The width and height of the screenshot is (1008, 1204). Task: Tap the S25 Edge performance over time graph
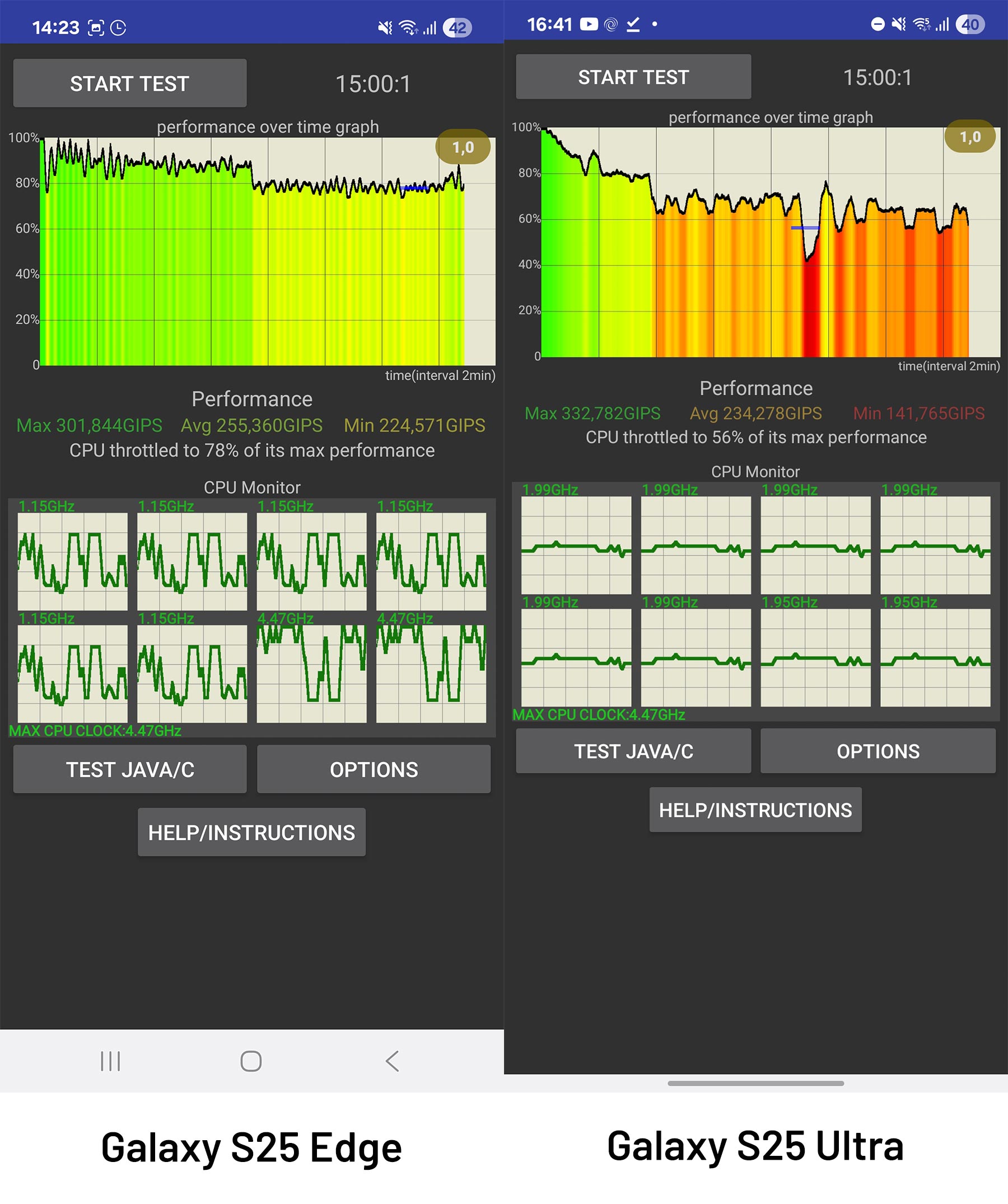point(268,251)
